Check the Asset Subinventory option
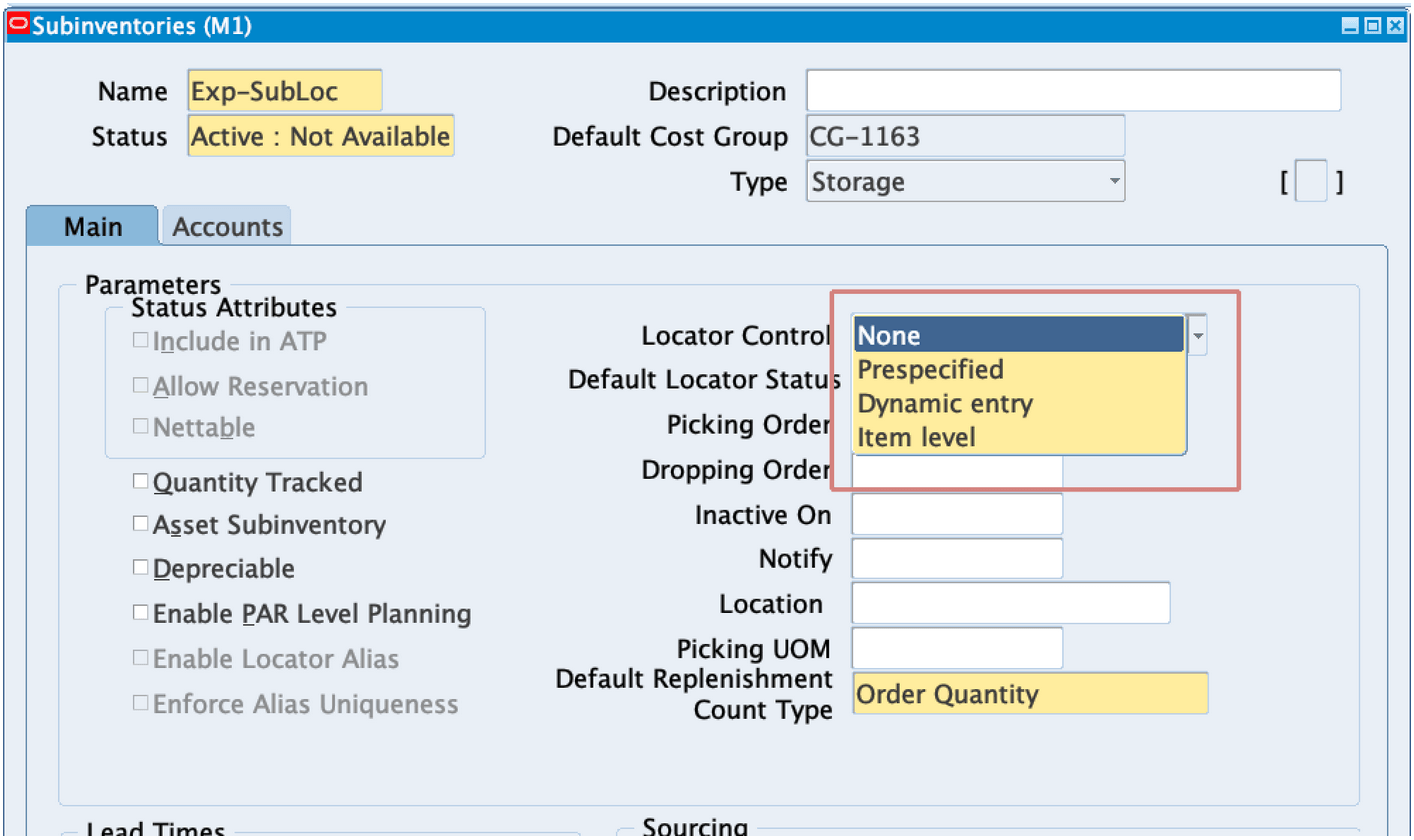1414x840 pixels. pos(140,522)
